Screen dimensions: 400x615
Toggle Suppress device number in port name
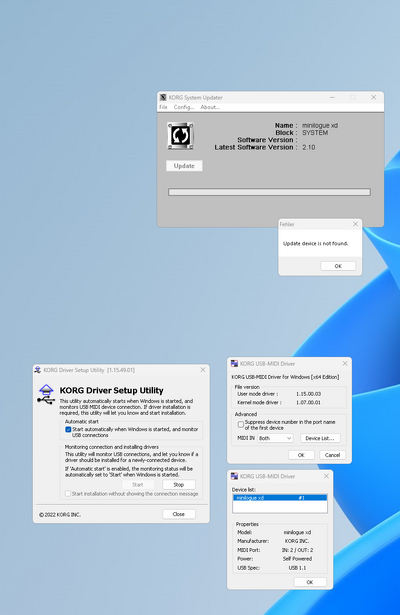[x=241, y=425]
